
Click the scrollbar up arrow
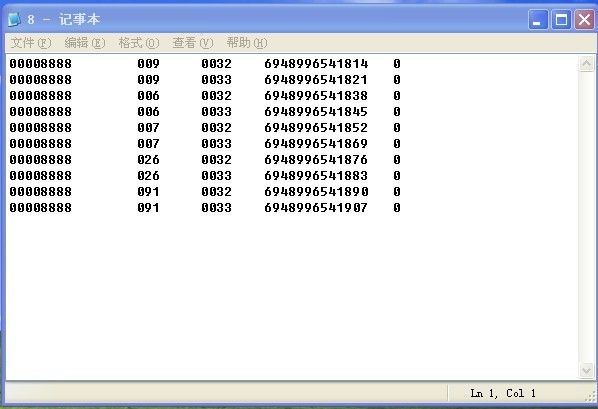point(586,63)
